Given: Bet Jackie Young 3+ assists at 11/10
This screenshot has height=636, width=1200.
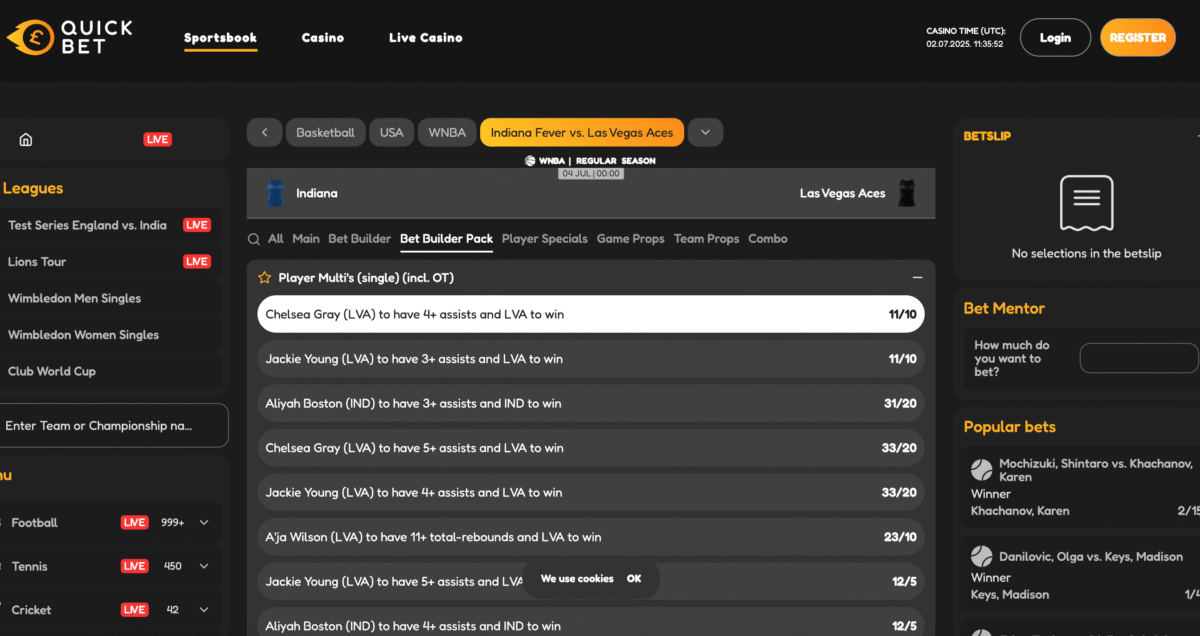Looking at the screenshot, I should coord(591,359).
